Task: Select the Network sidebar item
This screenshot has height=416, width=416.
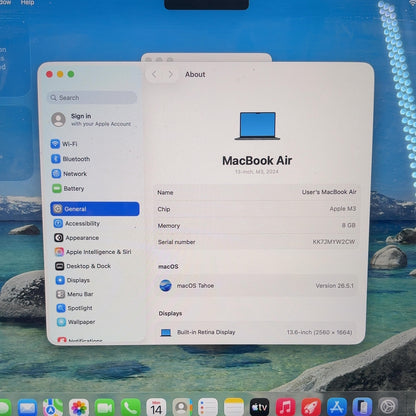Action: [69, 174]
